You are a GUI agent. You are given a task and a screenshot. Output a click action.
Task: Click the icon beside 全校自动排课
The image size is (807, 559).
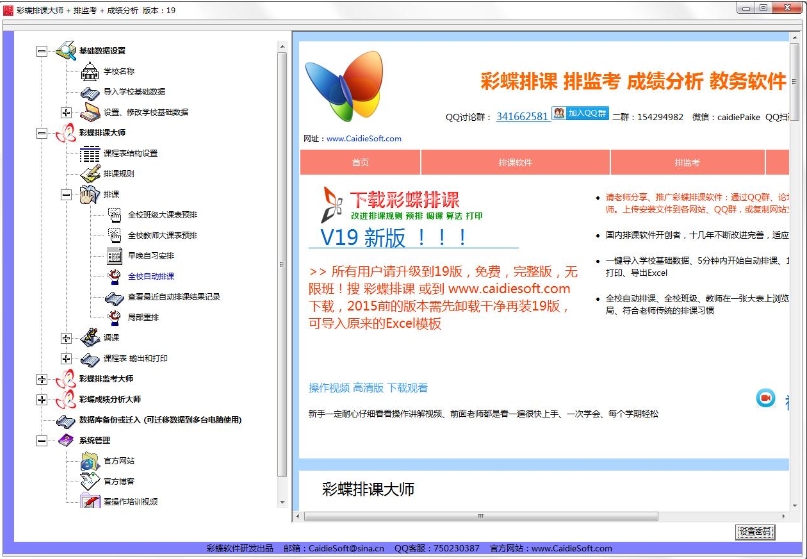114,276
